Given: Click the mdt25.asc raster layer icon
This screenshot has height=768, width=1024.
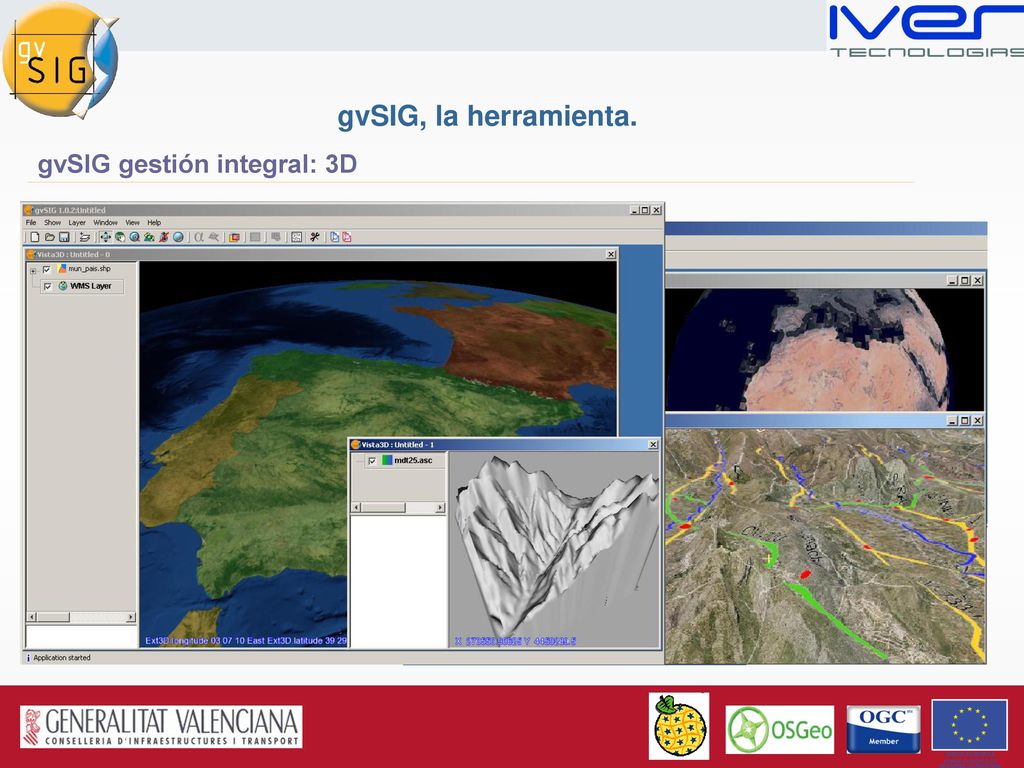Looking at the screenshot, I should (387, 460).
